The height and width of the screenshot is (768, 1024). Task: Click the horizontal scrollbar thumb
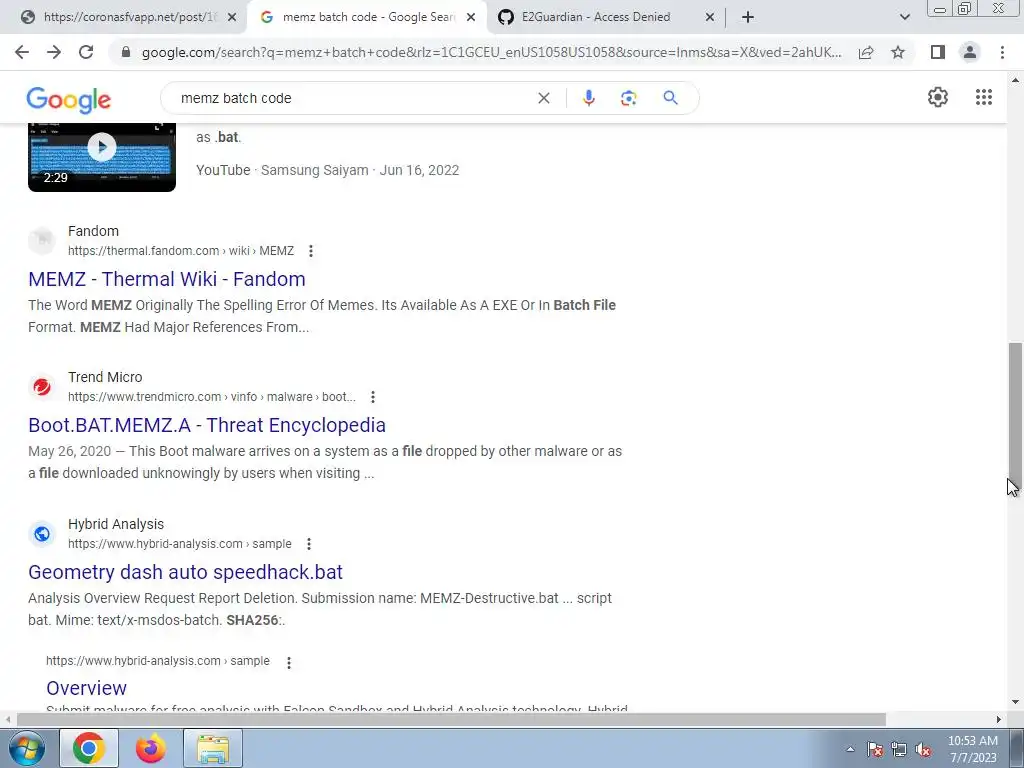(451, 720)
